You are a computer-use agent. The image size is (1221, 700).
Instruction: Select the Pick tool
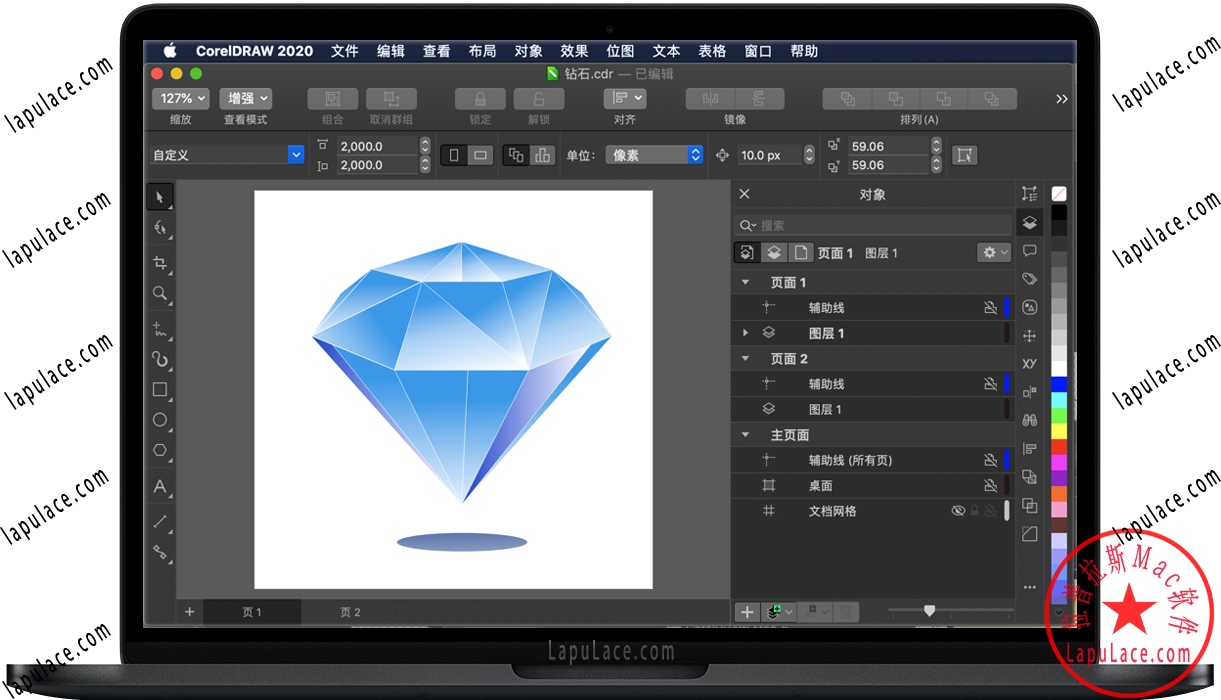pyautogui.click(x=160, y=196)
